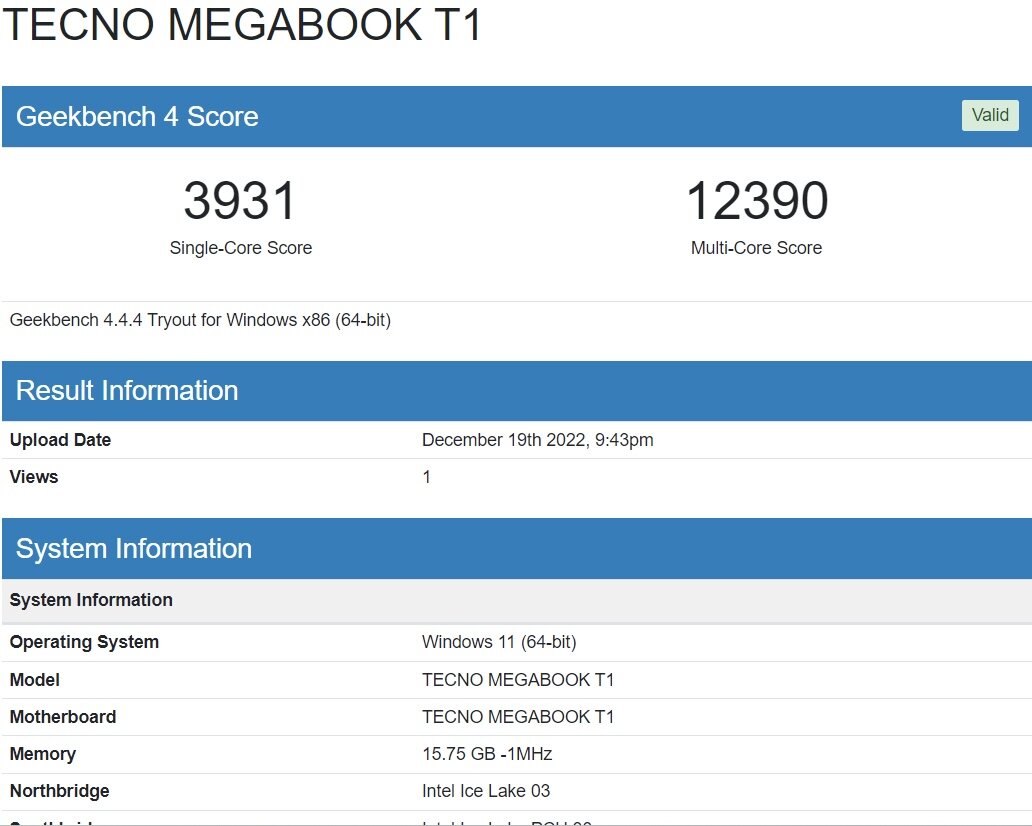1032x826 pixels.
Task: Click the gray System Information subheading row
Action: click(x=516, y=600)
